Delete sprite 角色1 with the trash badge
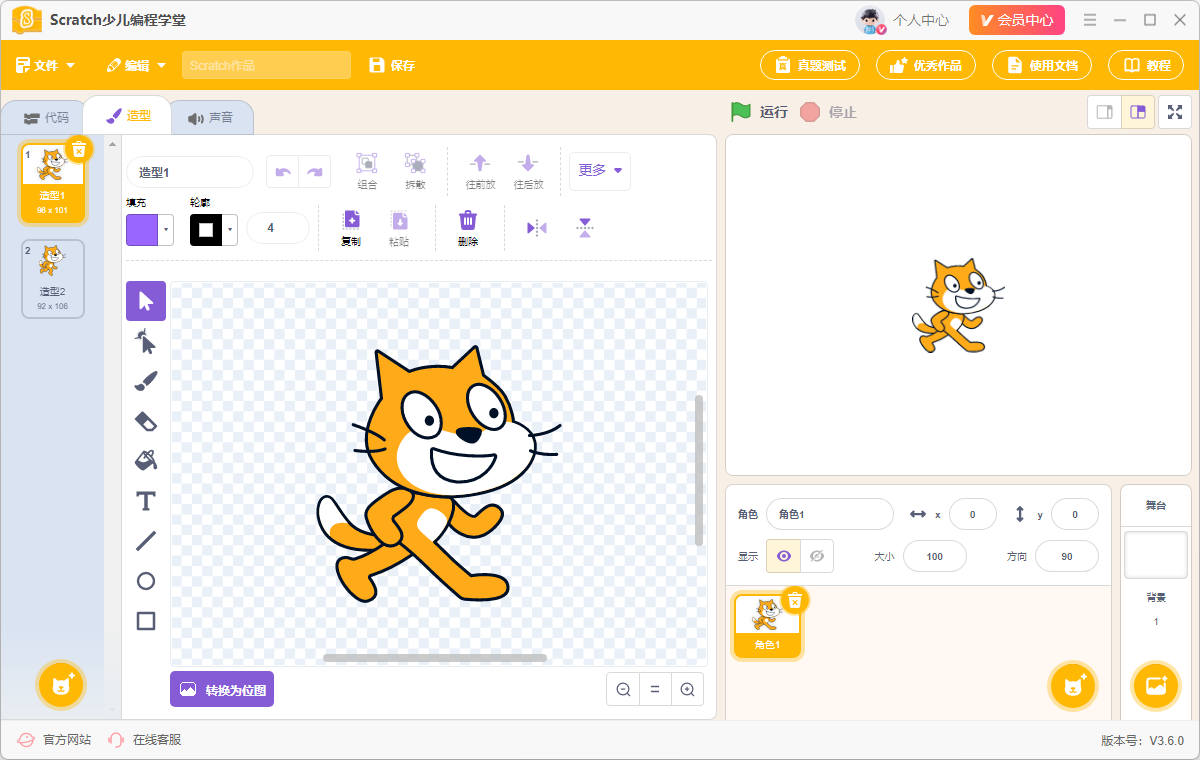Viewport: 1200px width, 760px height. point(795,600)
